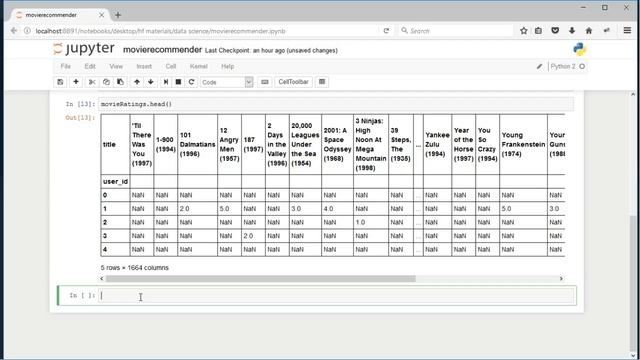Click the '1.0' value in row 2
This screenshot has height=360, width=640.
coord(360,222)
